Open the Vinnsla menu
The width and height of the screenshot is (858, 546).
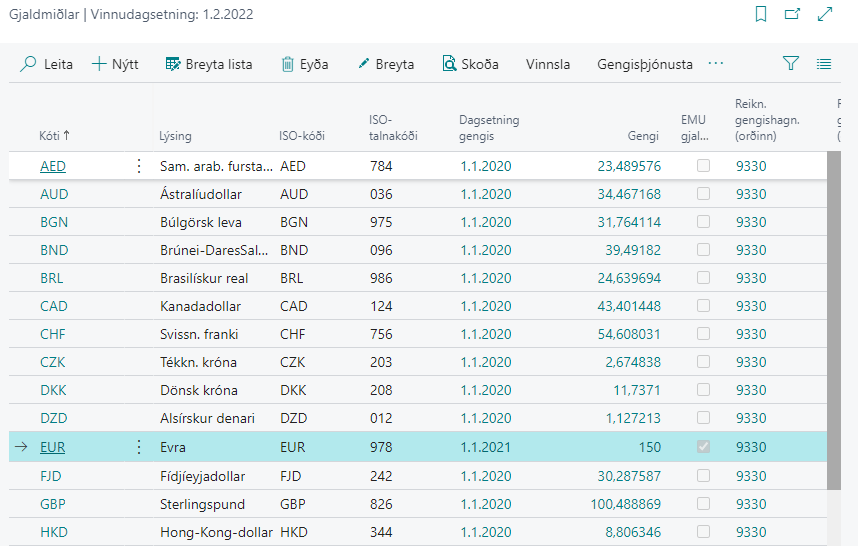coord(548,64)
